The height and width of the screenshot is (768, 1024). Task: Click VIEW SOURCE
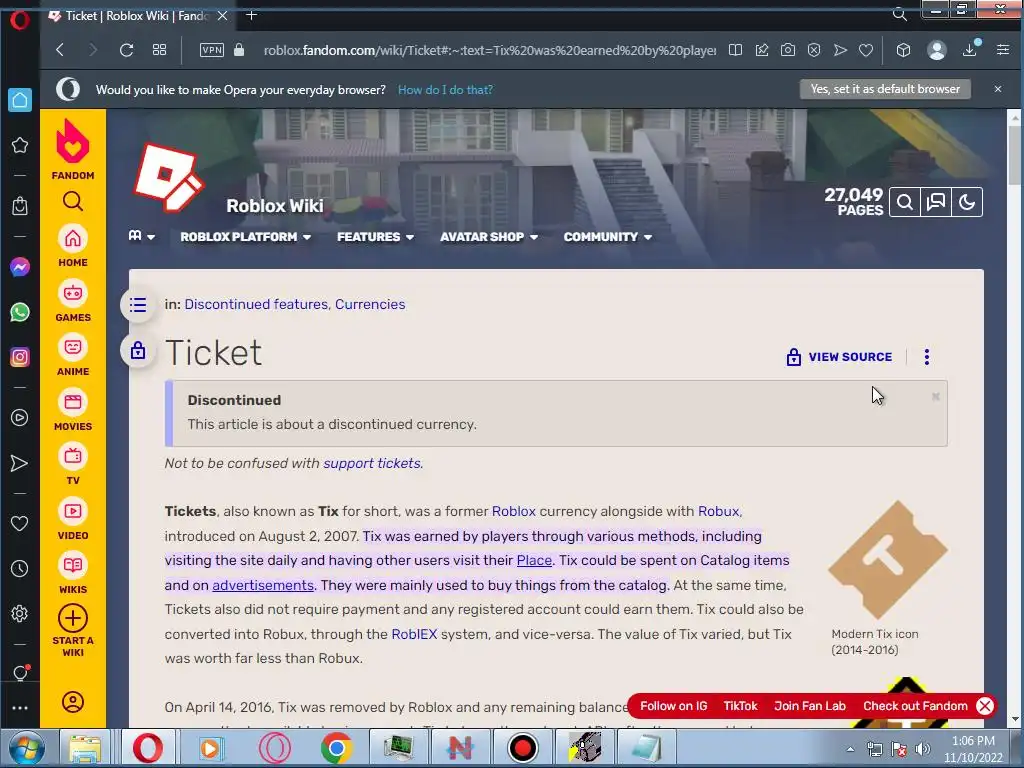tap(839, 357)
